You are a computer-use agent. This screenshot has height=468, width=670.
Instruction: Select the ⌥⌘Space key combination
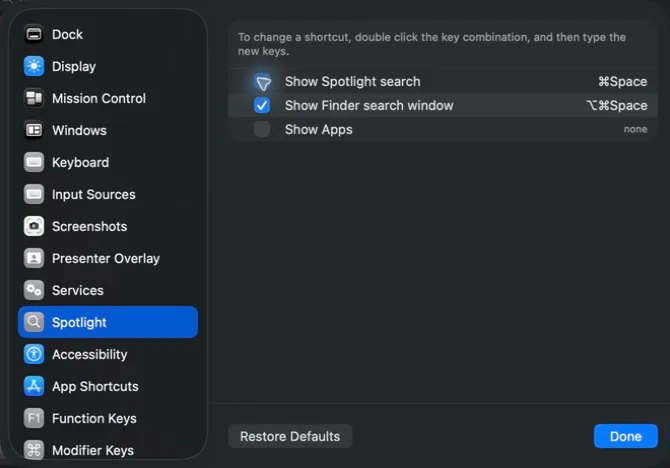pyautogui.click(x=617, y=106)
